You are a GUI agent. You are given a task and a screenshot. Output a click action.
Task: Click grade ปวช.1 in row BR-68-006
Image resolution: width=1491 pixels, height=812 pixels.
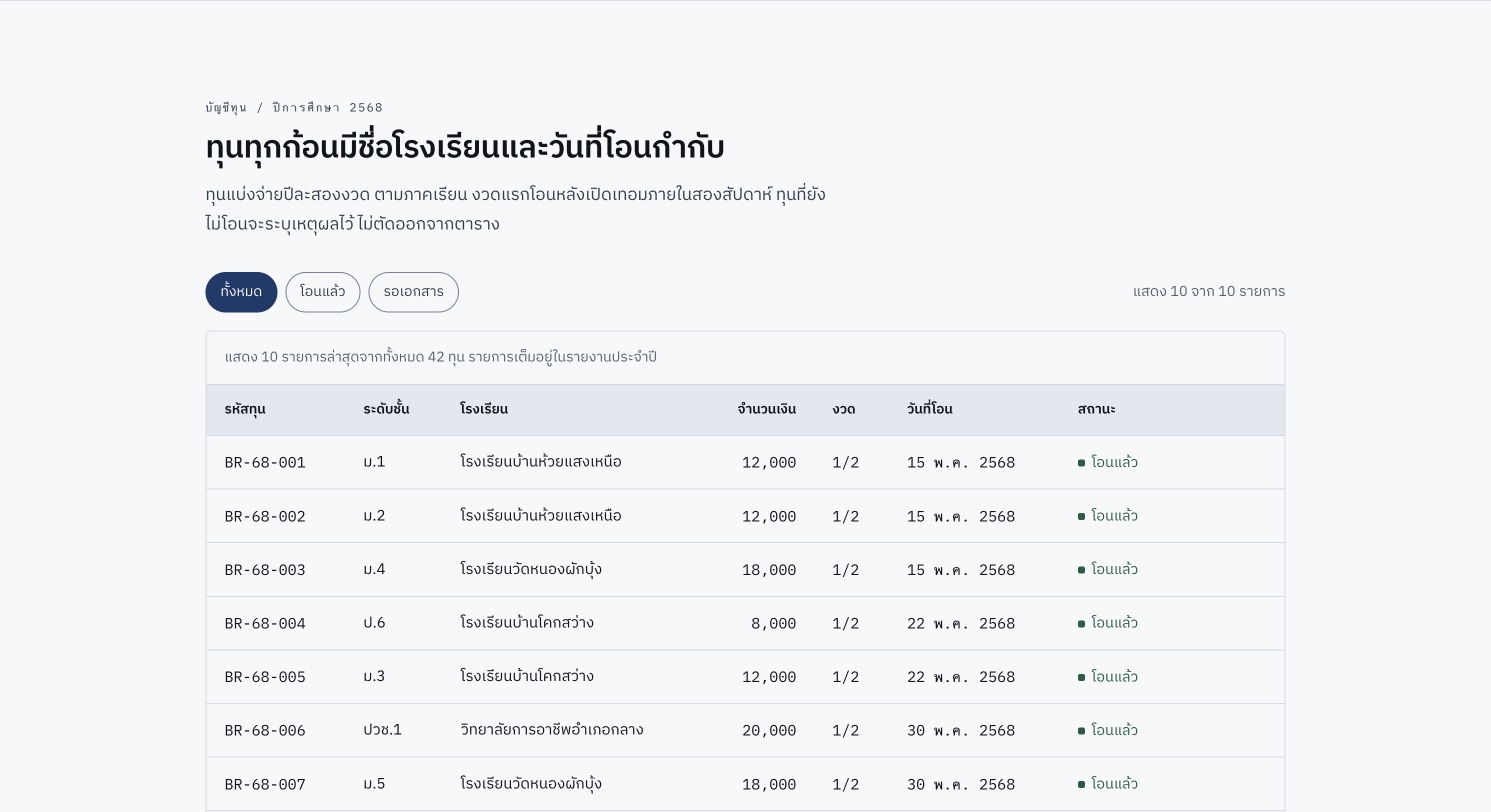click(x=382, y=730)
